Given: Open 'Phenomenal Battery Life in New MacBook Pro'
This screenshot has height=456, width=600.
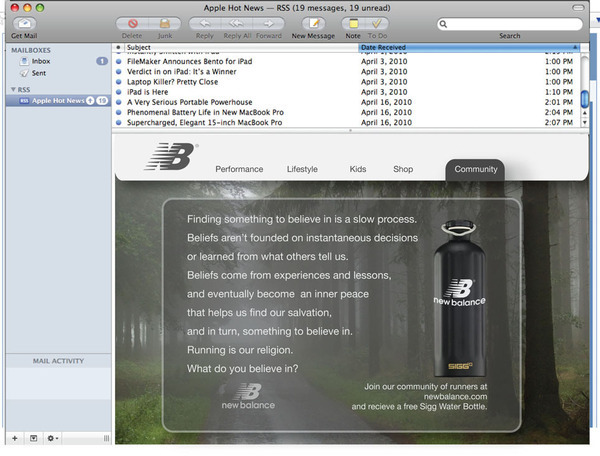Looking at the screenshot, I should (x=347, y=112).
